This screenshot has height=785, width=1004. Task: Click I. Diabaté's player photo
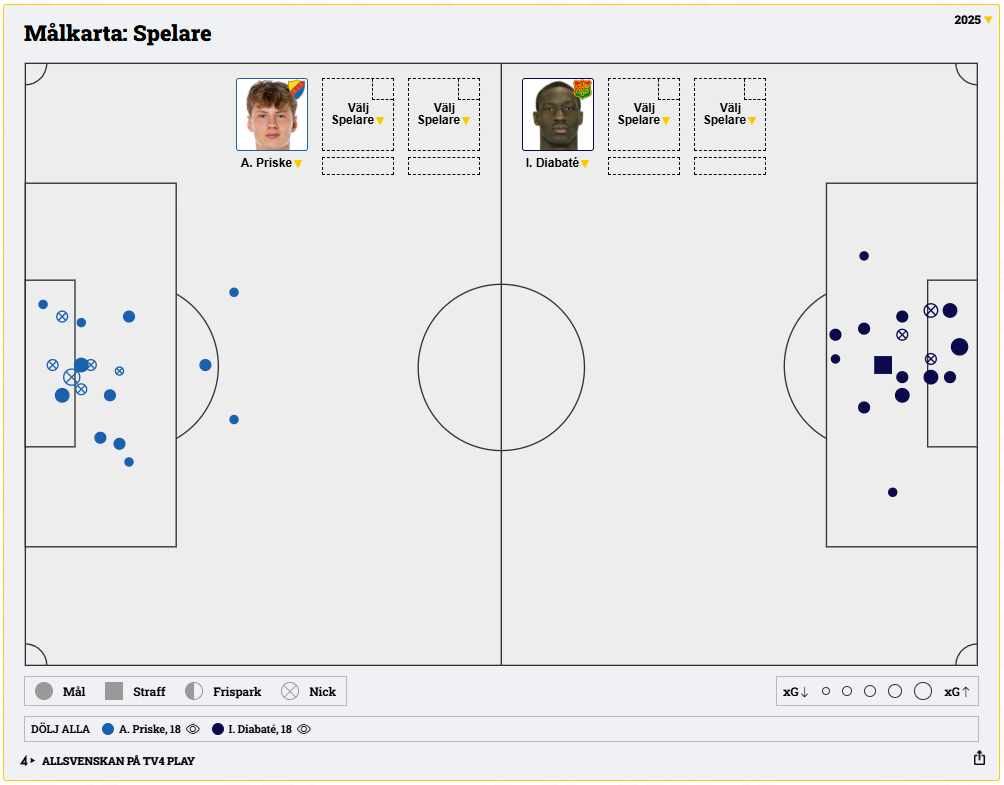point(557,115)
